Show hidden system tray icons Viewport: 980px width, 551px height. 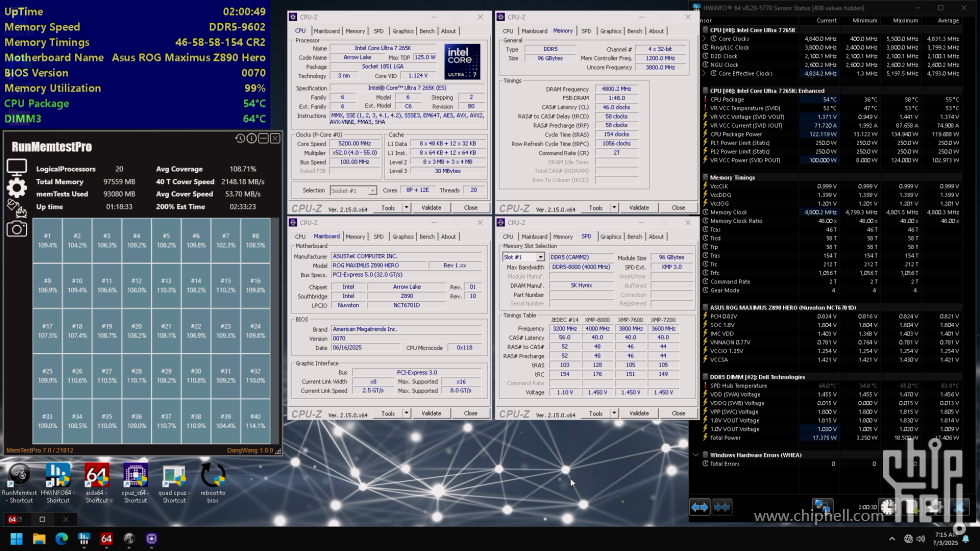click(x=892, y=539)
